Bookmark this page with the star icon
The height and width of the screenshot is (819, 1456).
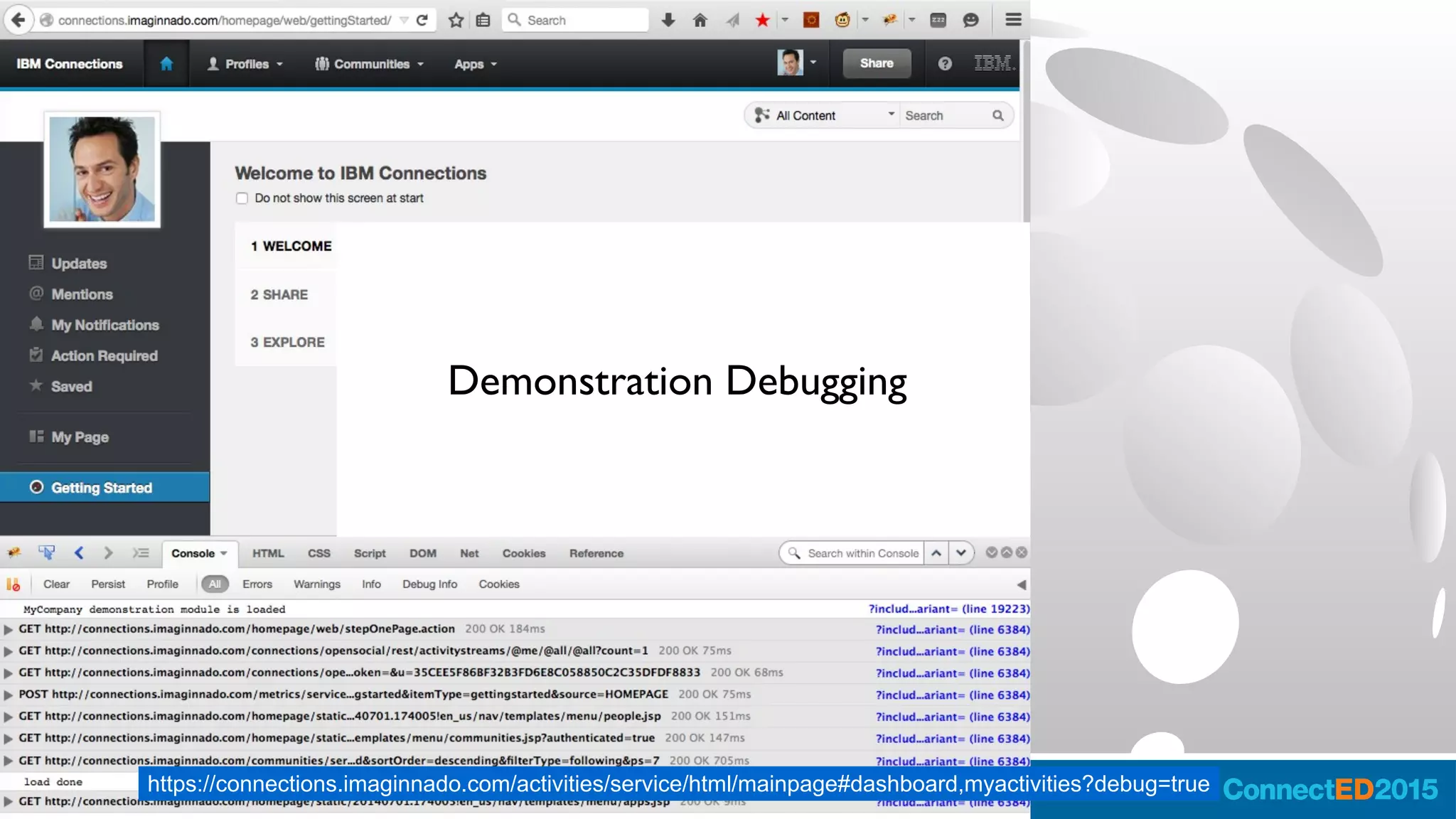click(x=456, y=20)
